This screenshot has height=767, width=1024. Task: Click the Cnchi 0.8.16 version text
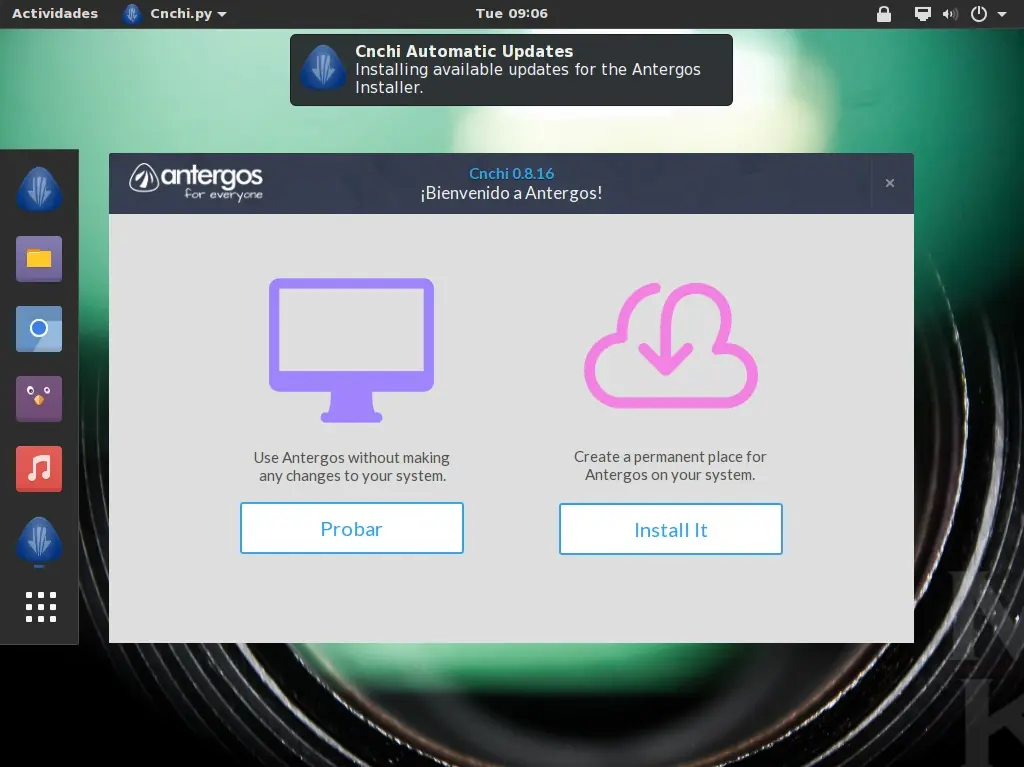point(511,173)
